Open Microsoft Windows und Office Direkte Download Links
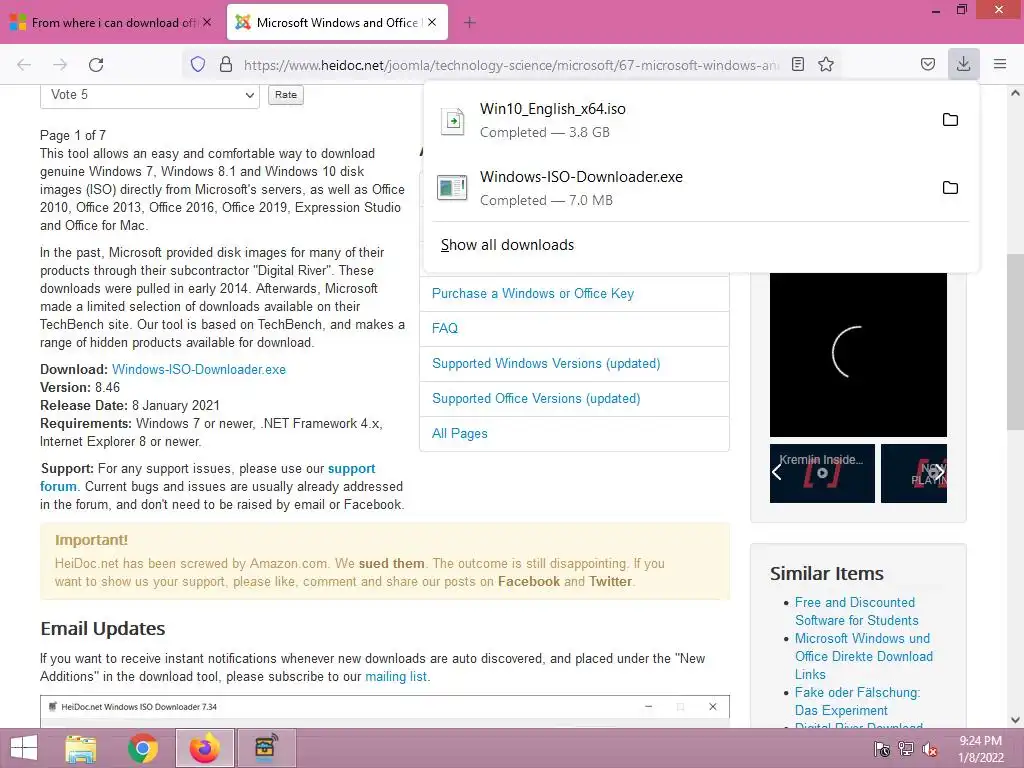The image size is (1024, 768). coord(863,656)
